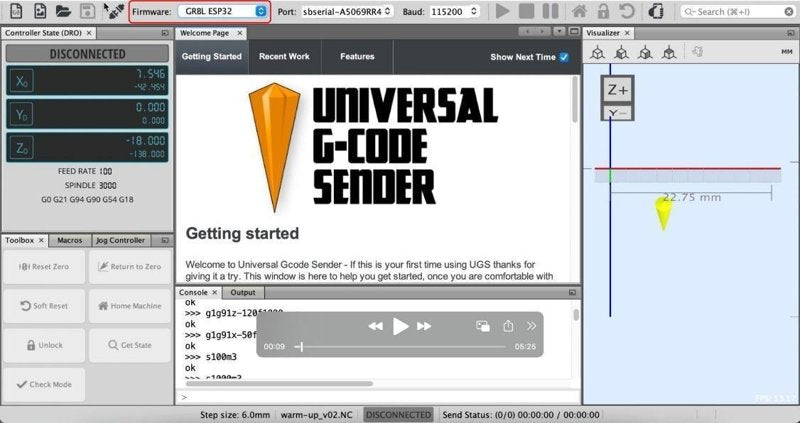This screenshot has width=800, height=423.
Task: Switch to the Macros tab
Action: (70, 240)
